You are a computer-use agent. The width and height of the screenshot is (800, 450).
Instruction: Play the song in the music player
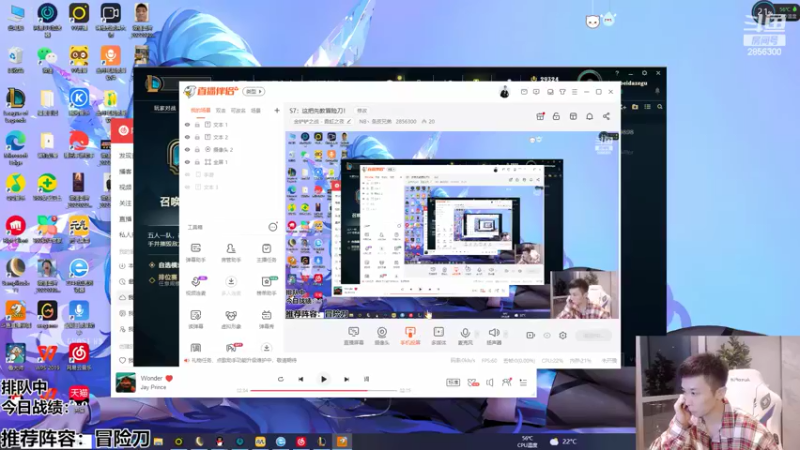(323, 379)
